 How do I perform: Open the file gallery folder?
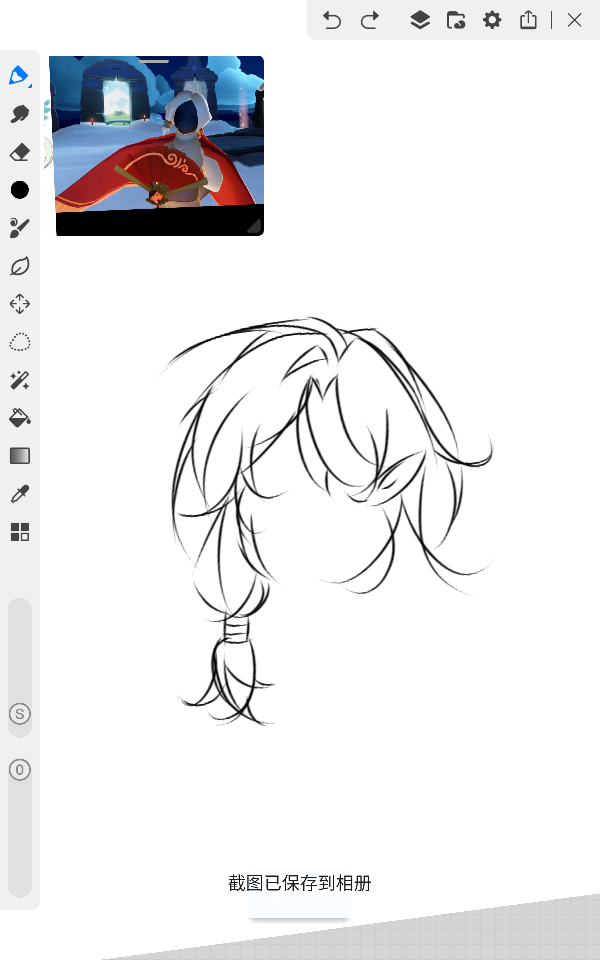[456, 20]
